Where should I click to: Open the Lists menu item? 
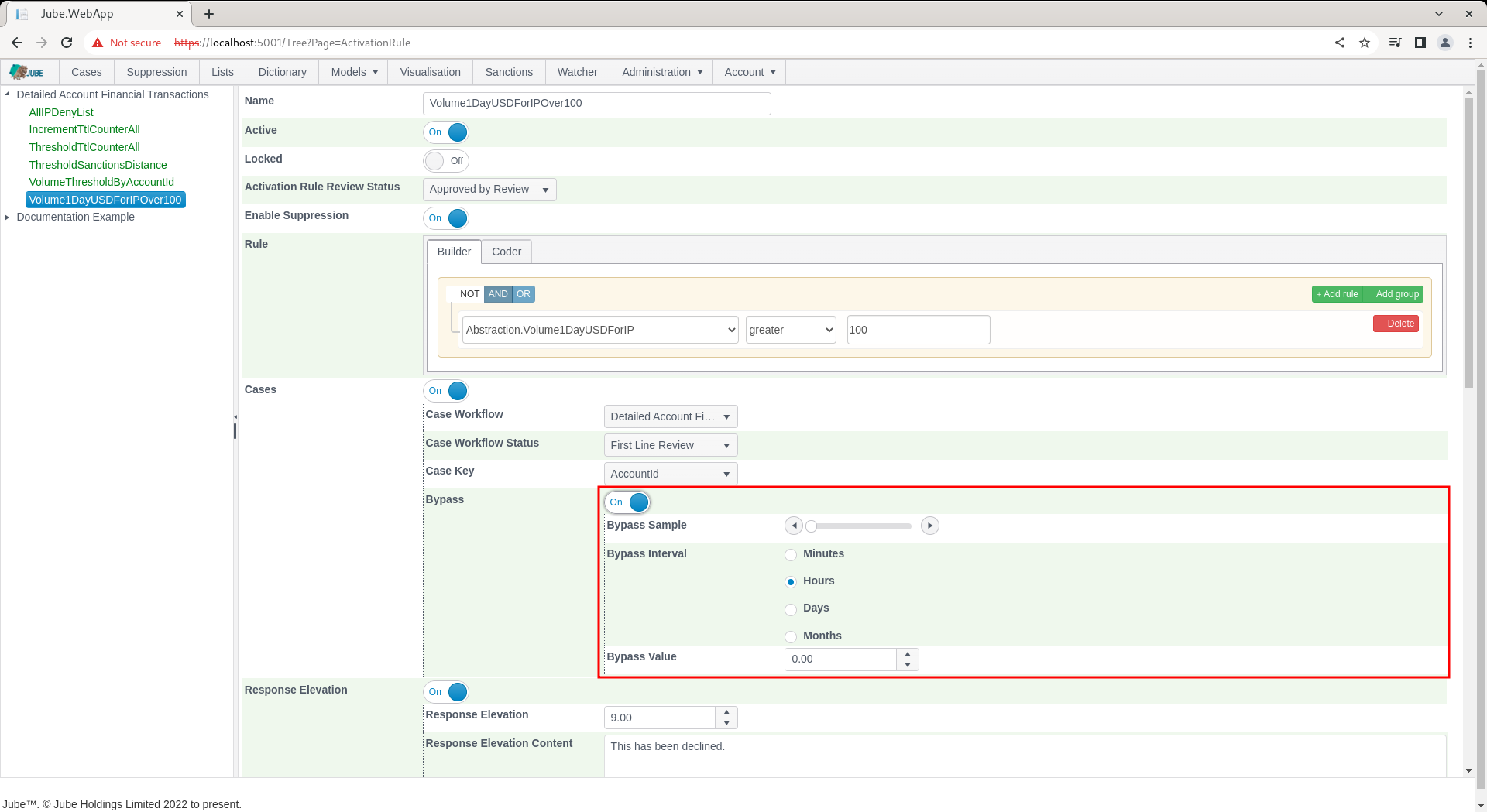click(222, 72)
